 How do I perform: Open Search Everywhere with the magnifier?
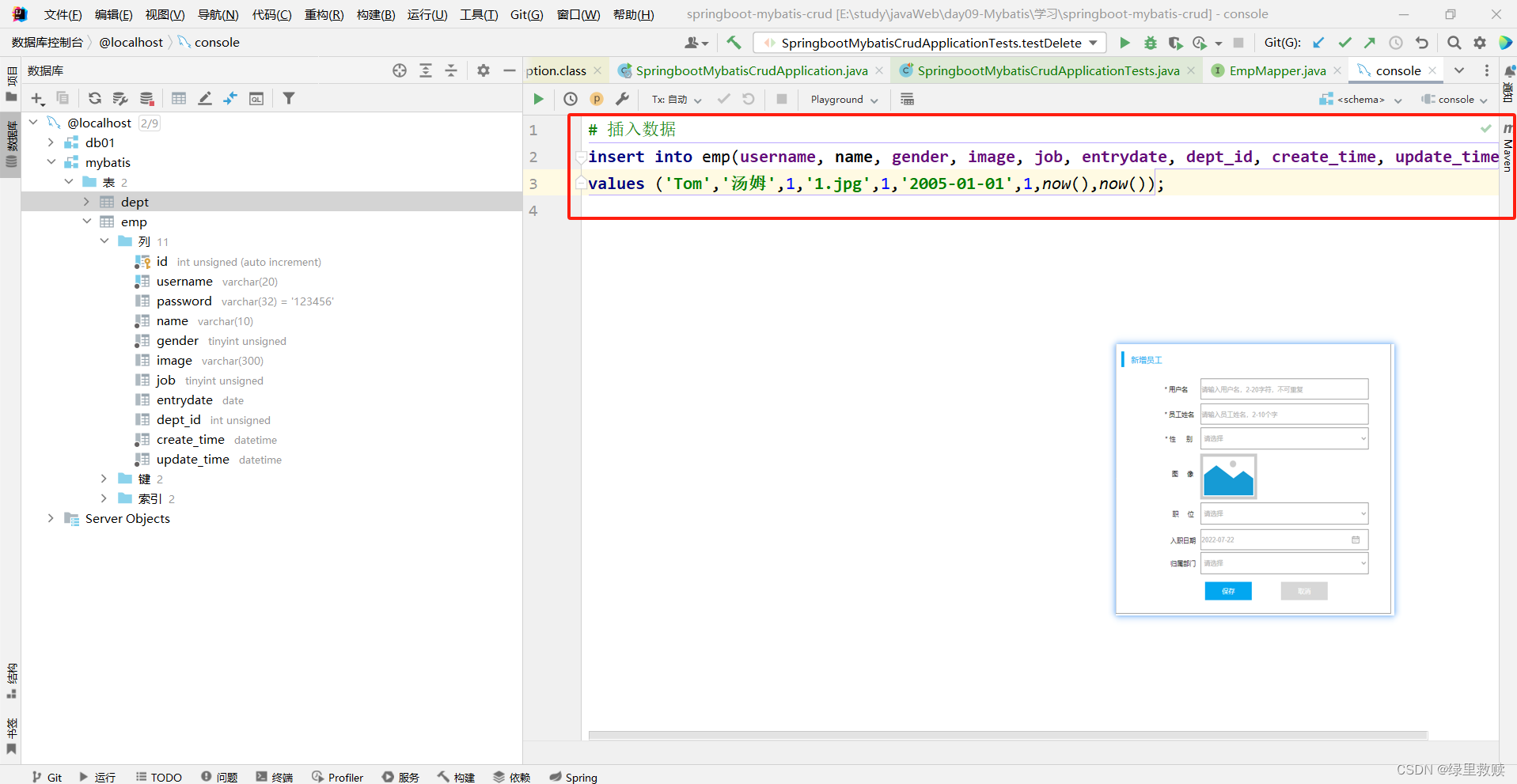click(1454, 43)
